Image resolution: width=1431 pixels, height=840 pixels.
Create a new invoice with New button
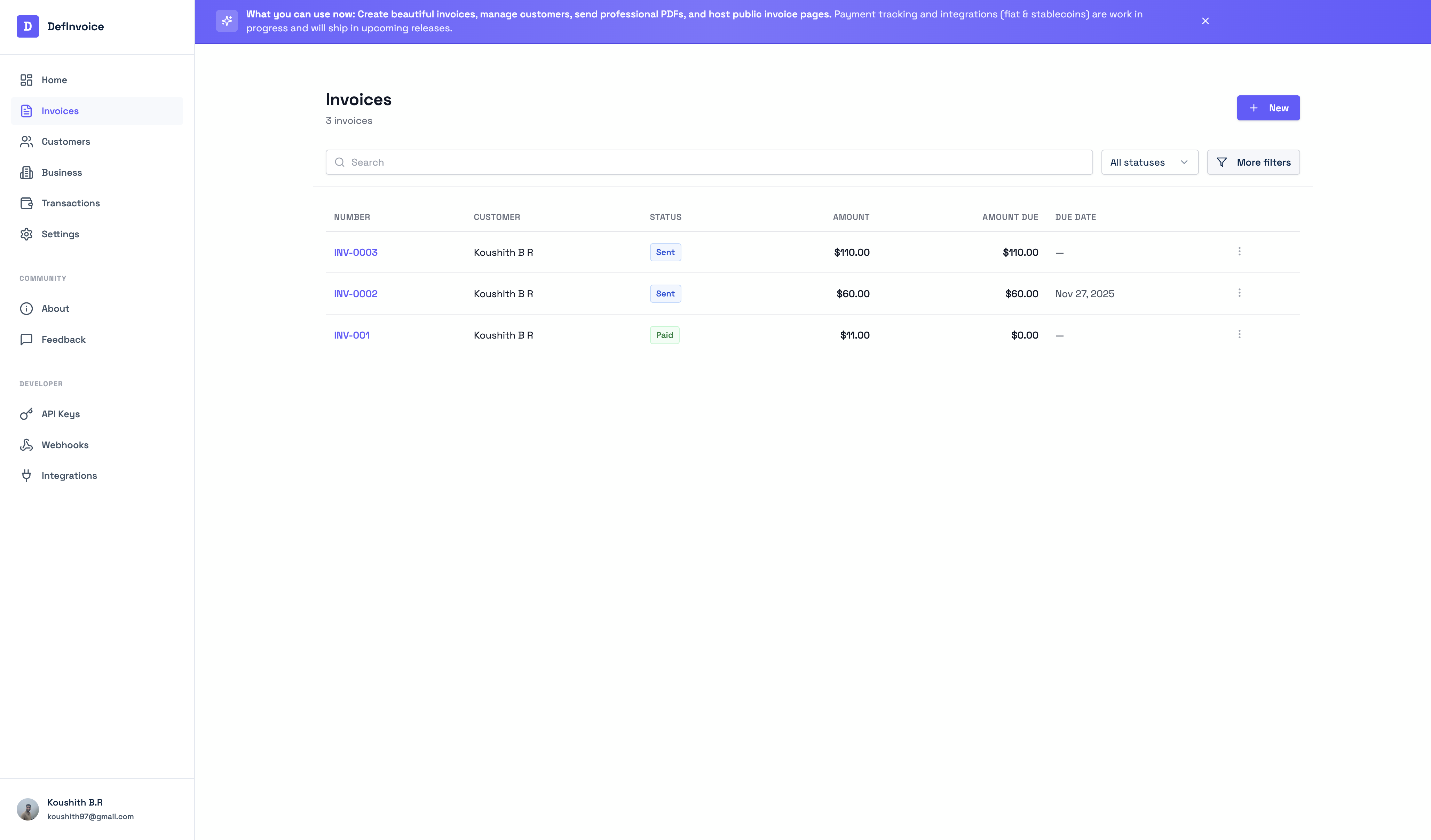[1268, 107]
